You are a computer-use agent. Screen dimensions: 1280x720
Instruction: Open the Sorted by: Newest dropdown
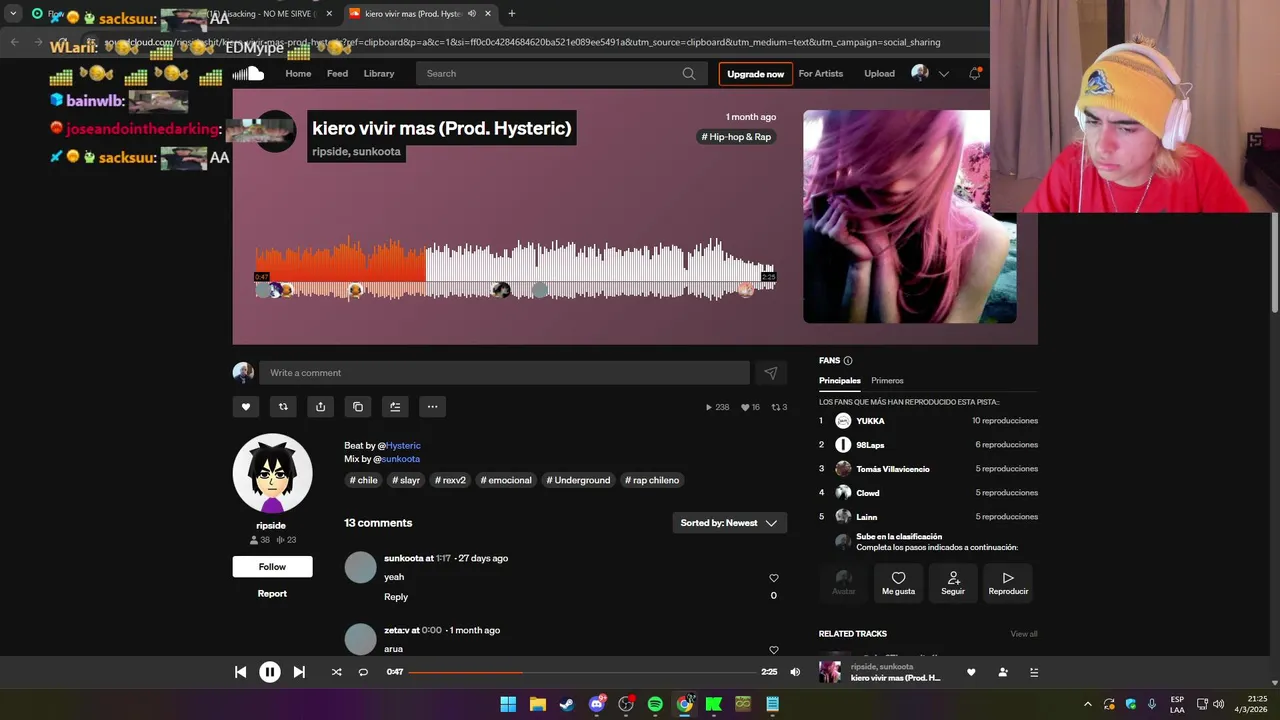[729, 523]
